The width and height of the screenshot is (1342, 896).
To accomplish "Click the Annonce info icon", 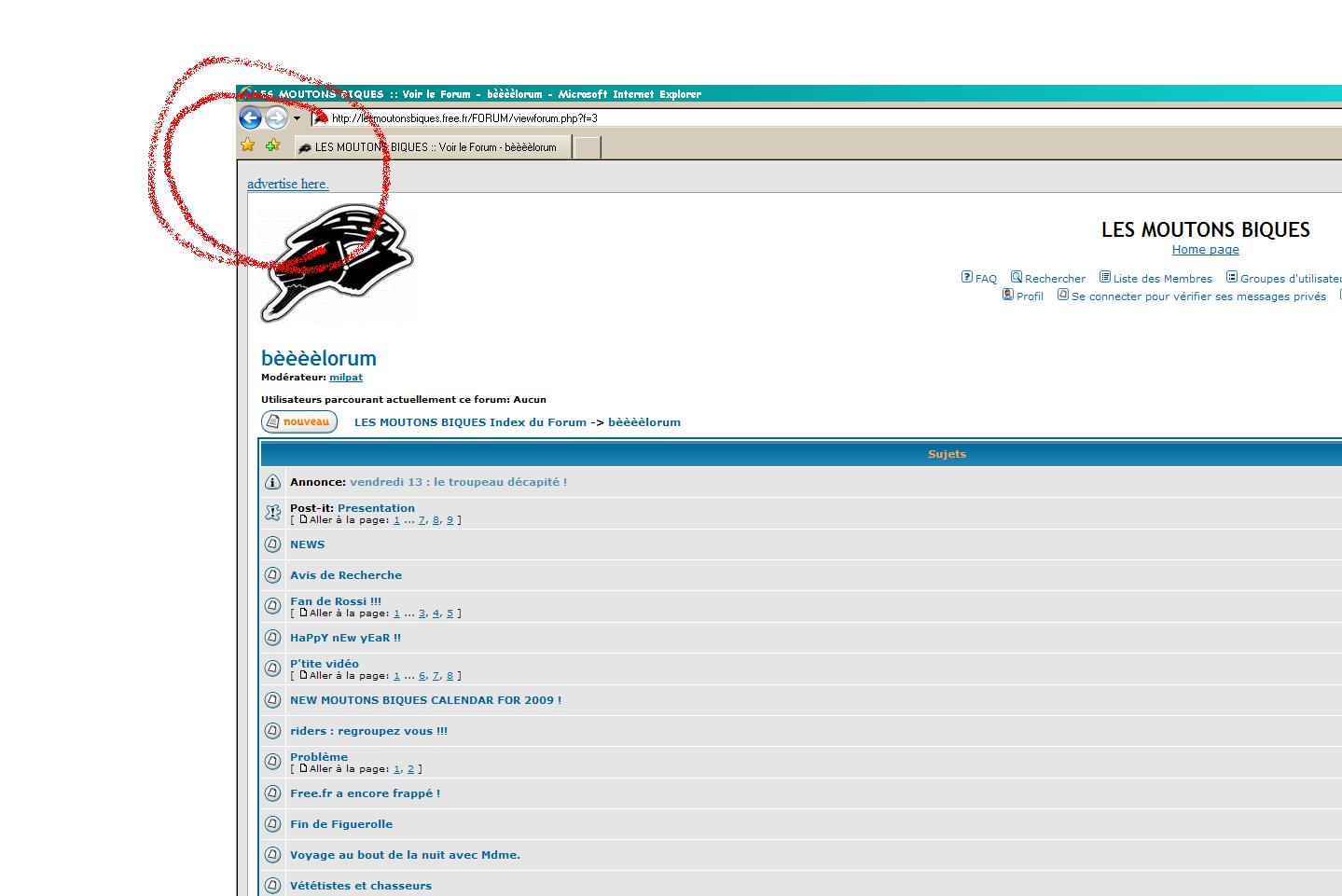I will 272,482.
